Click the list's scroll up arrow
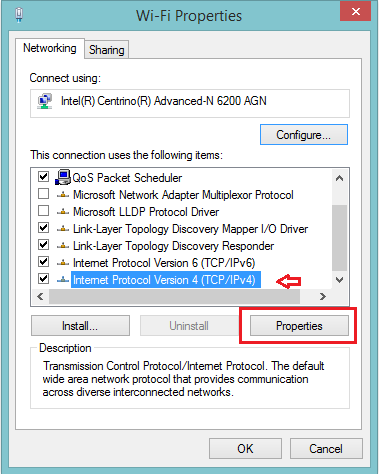 tap(339, 178)
